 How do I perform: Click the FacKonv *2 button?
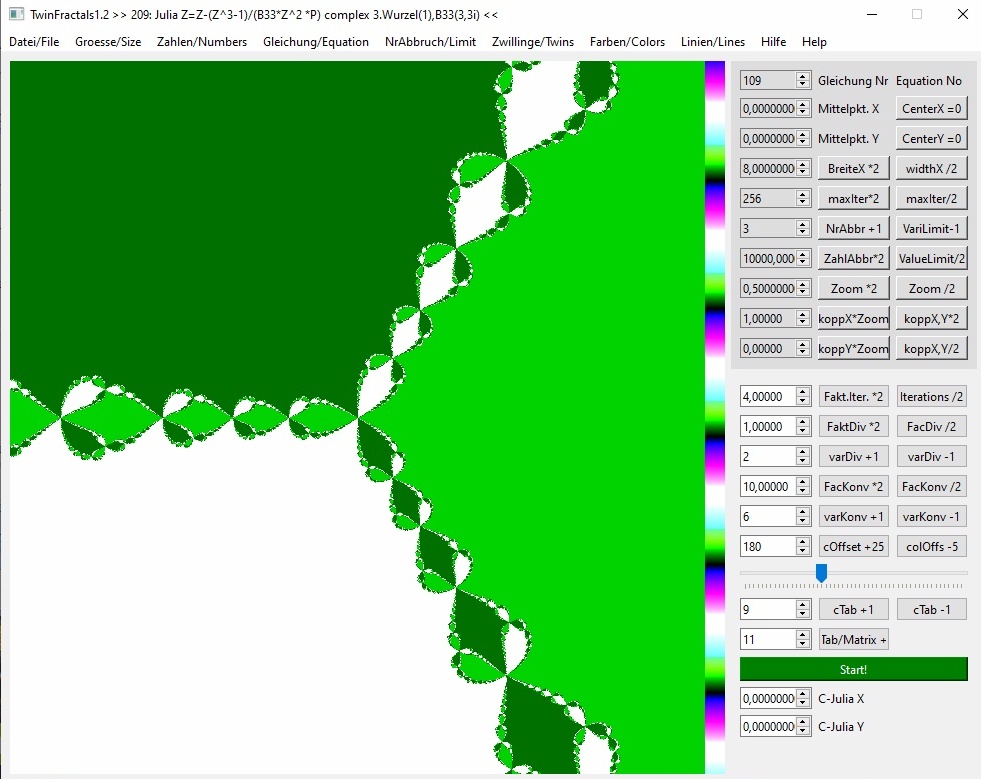coord(853,487)
